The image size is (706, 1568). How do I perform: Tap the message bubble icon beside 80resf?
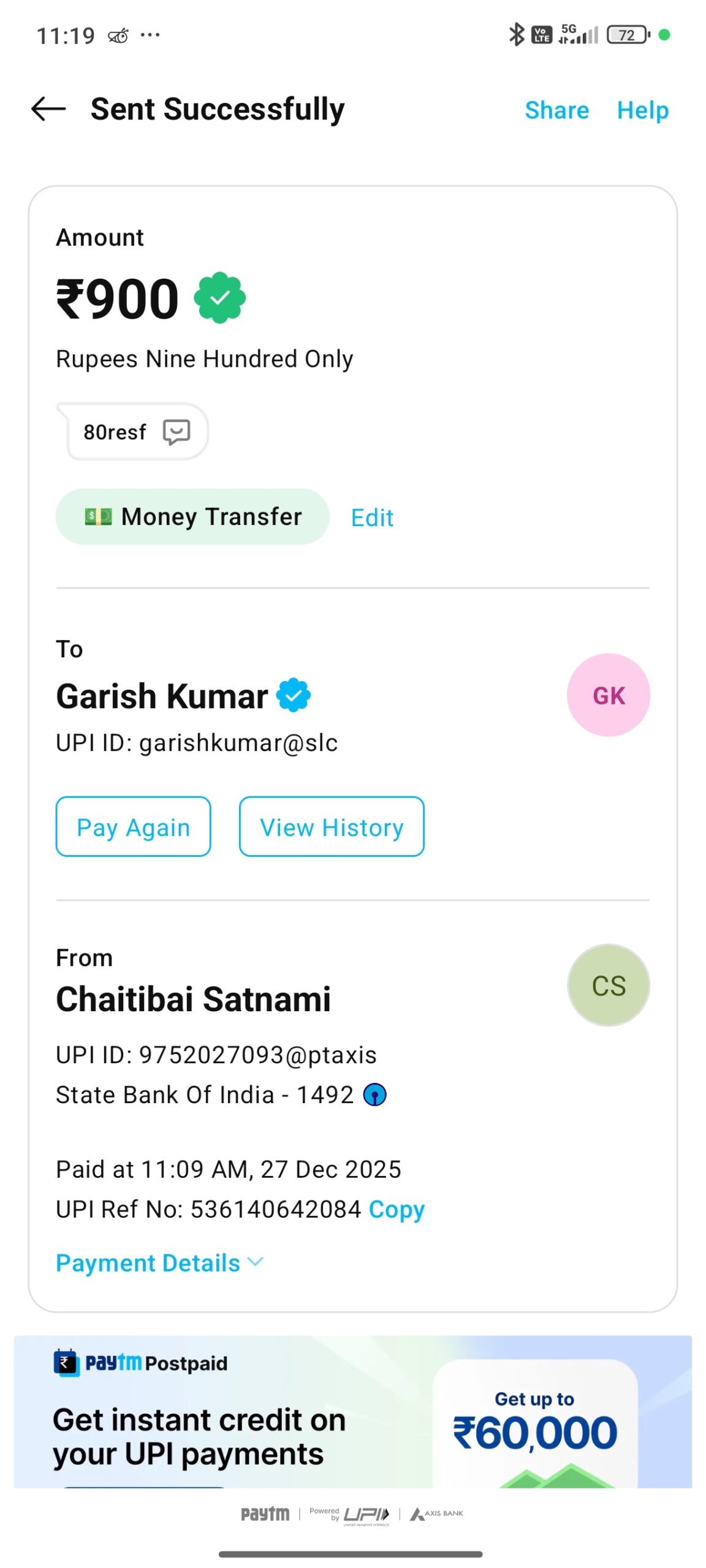176,432
